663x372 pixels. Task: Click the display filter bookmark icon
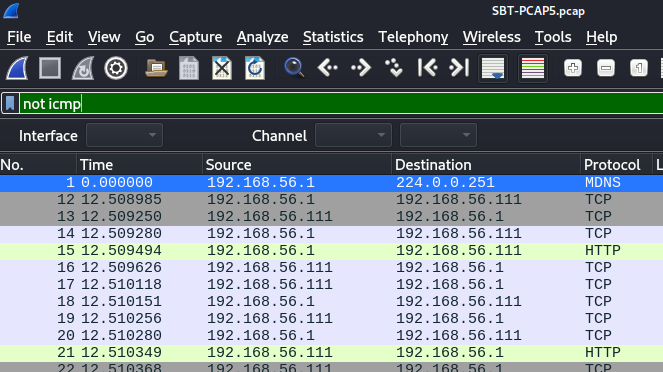[x=10, y=104]
